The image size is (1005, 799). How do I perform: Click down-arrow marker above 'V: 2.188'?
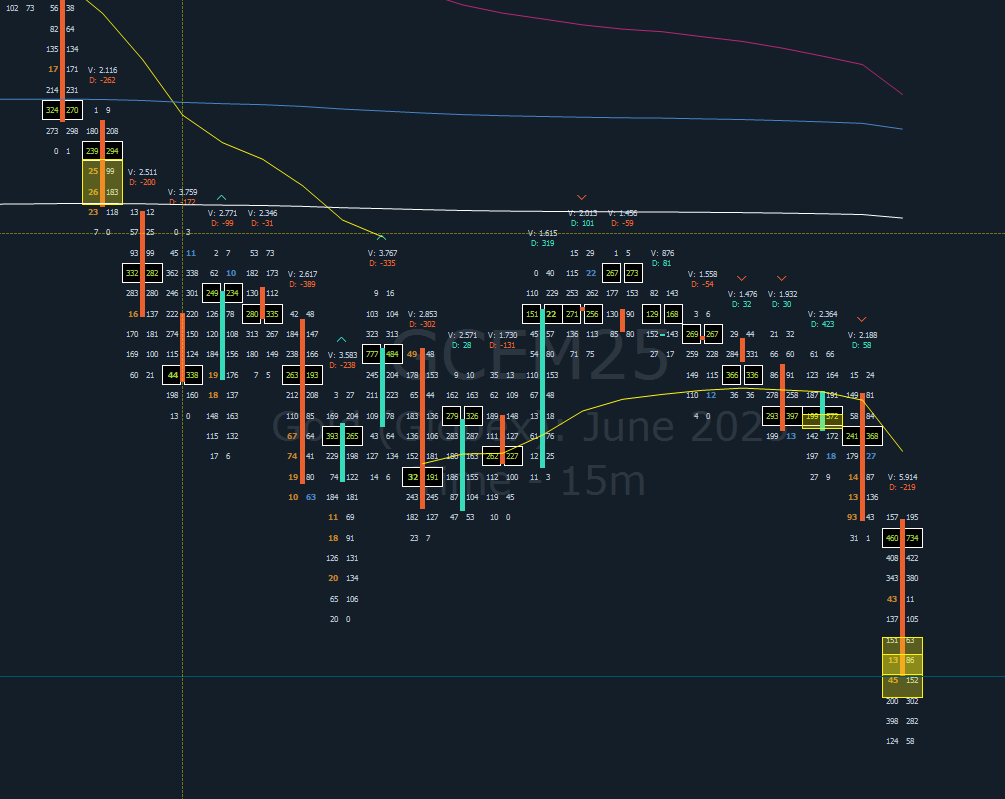pyautogui.click(x=861, y=319)
